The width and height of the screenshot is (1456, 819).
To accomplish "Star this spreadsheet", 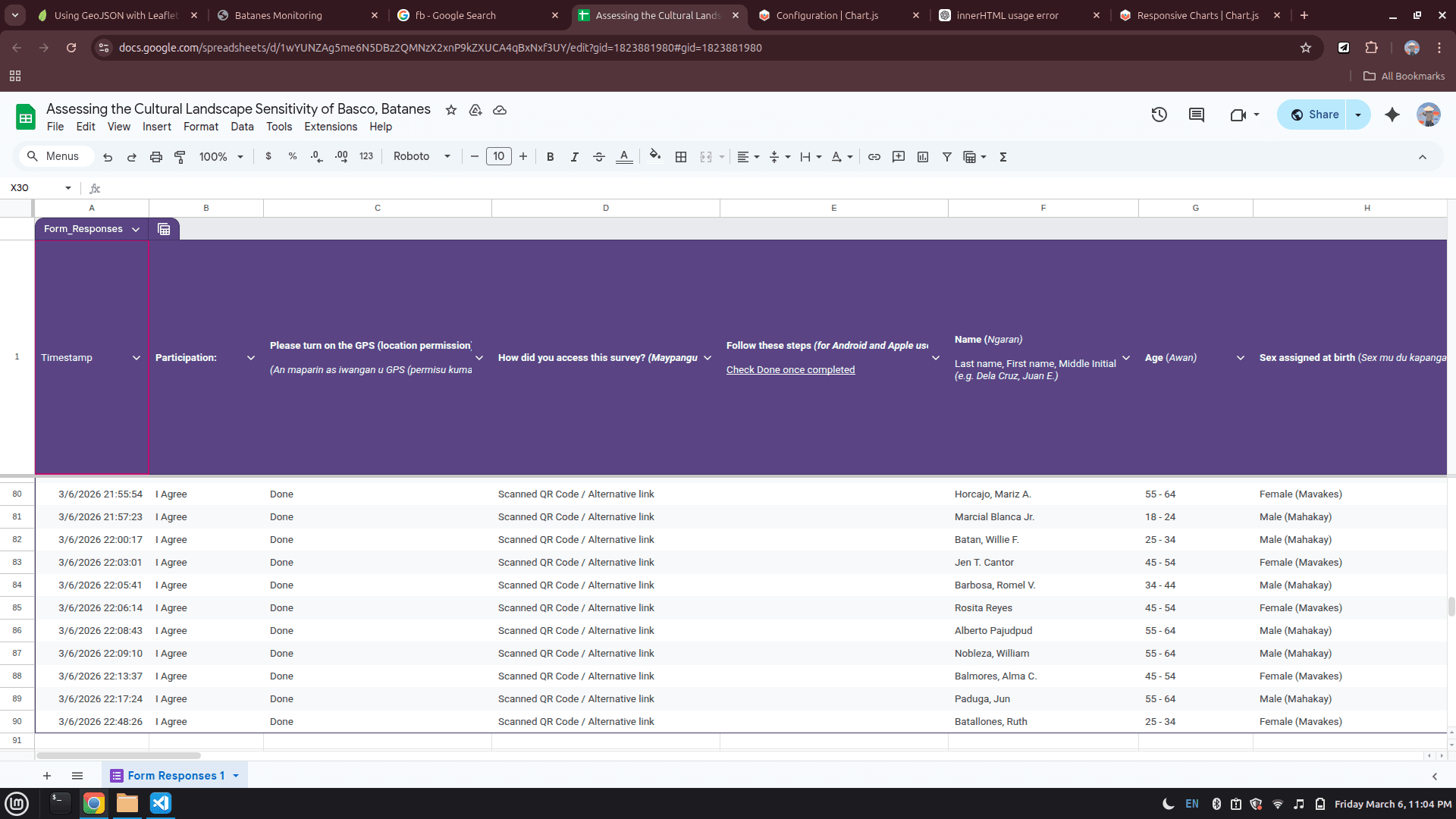I will point(451,110).
